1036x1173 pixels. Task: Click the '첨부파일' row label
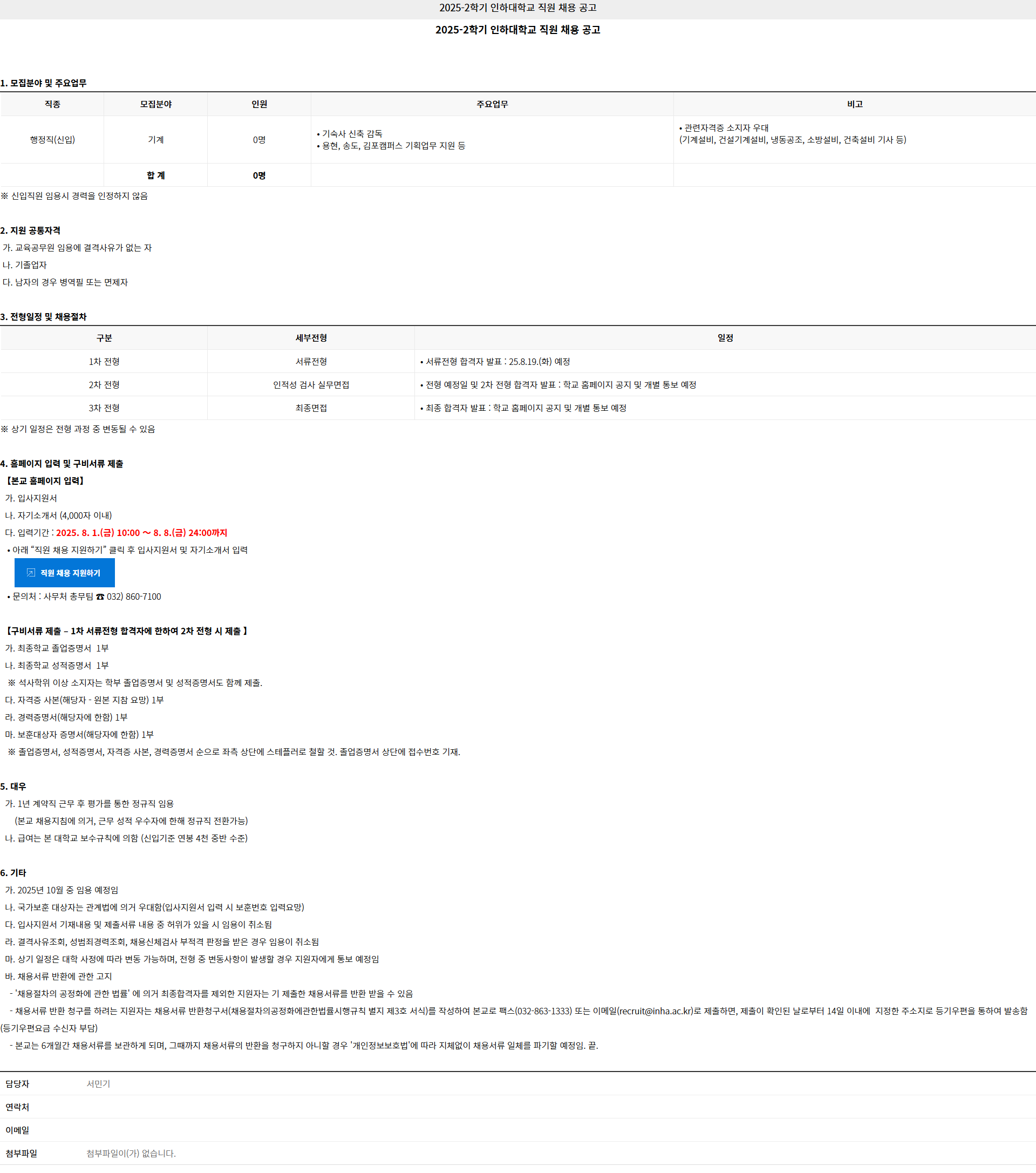point(21,1153)
